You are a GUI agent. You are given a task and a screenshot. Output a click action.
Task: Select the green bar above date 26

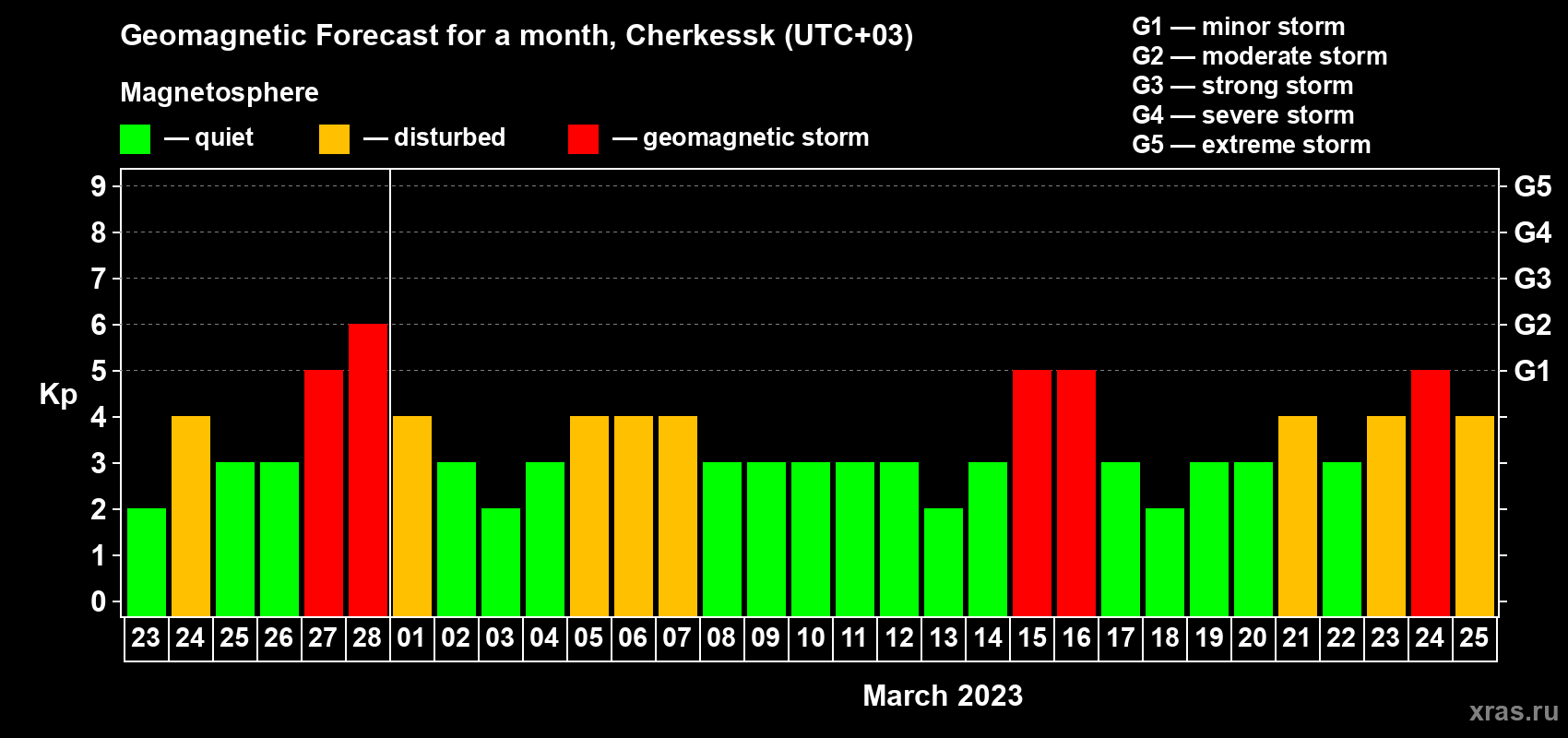pyautogui.click(x=279, y=540)
